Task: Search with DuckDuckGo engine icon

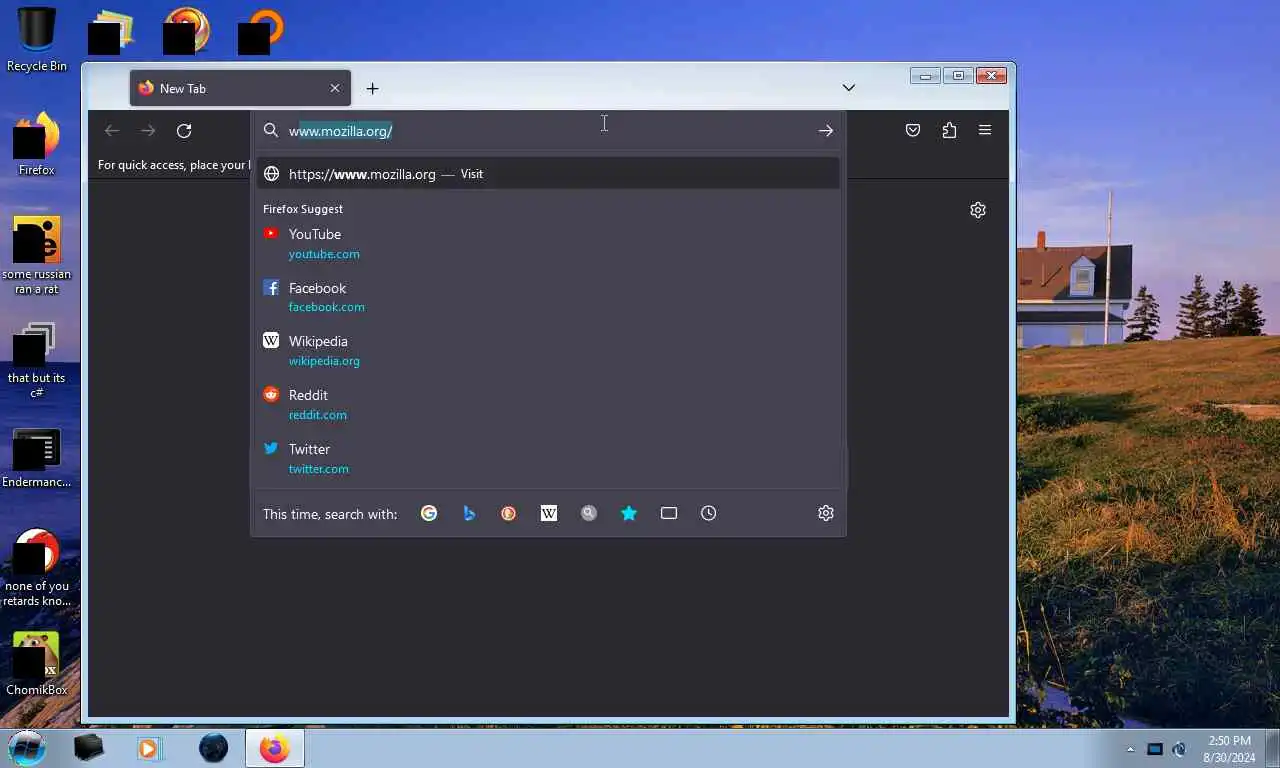Action: 509,513
